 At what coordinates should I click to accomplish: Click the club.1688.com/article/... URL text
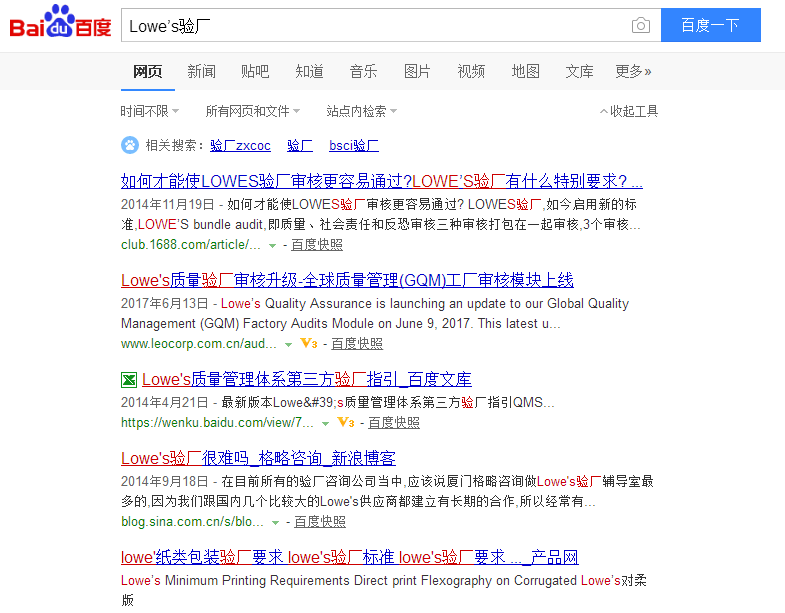coord(191,245)
